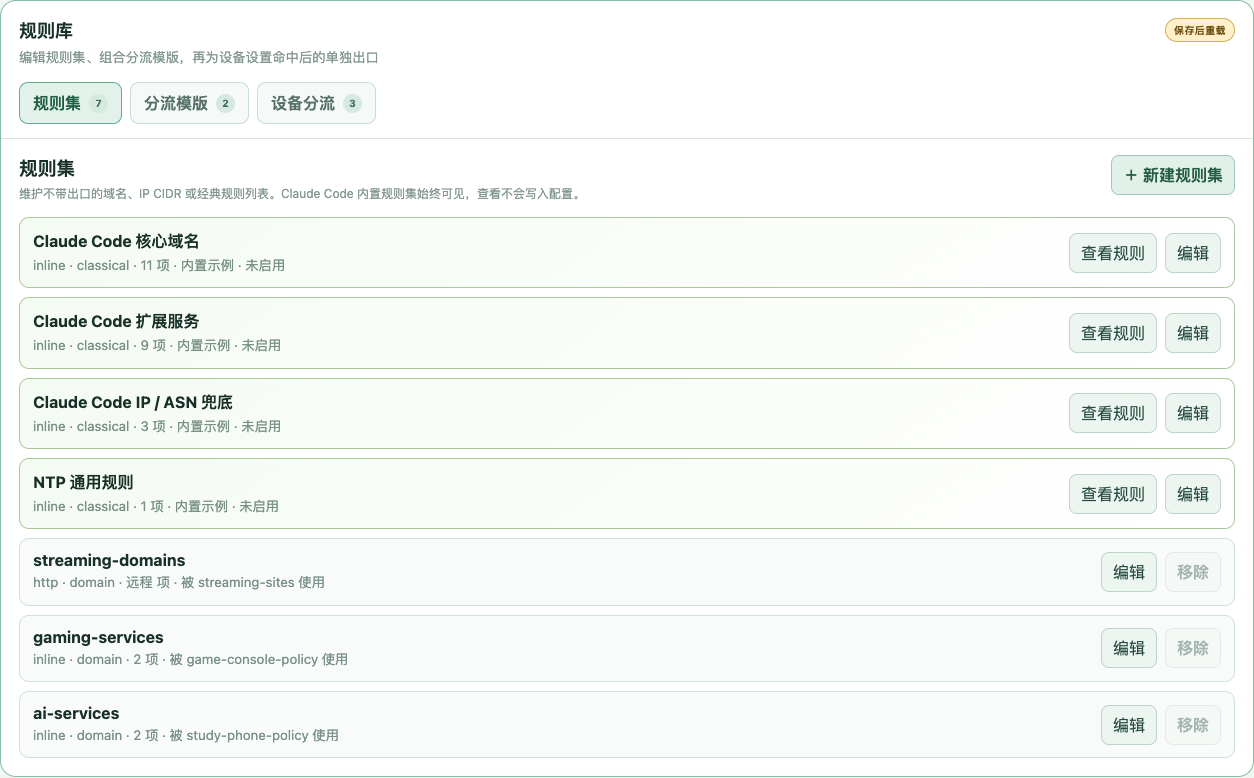Select the Claude Code IP / ASN 兜底 title
This screenshot has height=778, width=1254.
[x=133, y=402]
